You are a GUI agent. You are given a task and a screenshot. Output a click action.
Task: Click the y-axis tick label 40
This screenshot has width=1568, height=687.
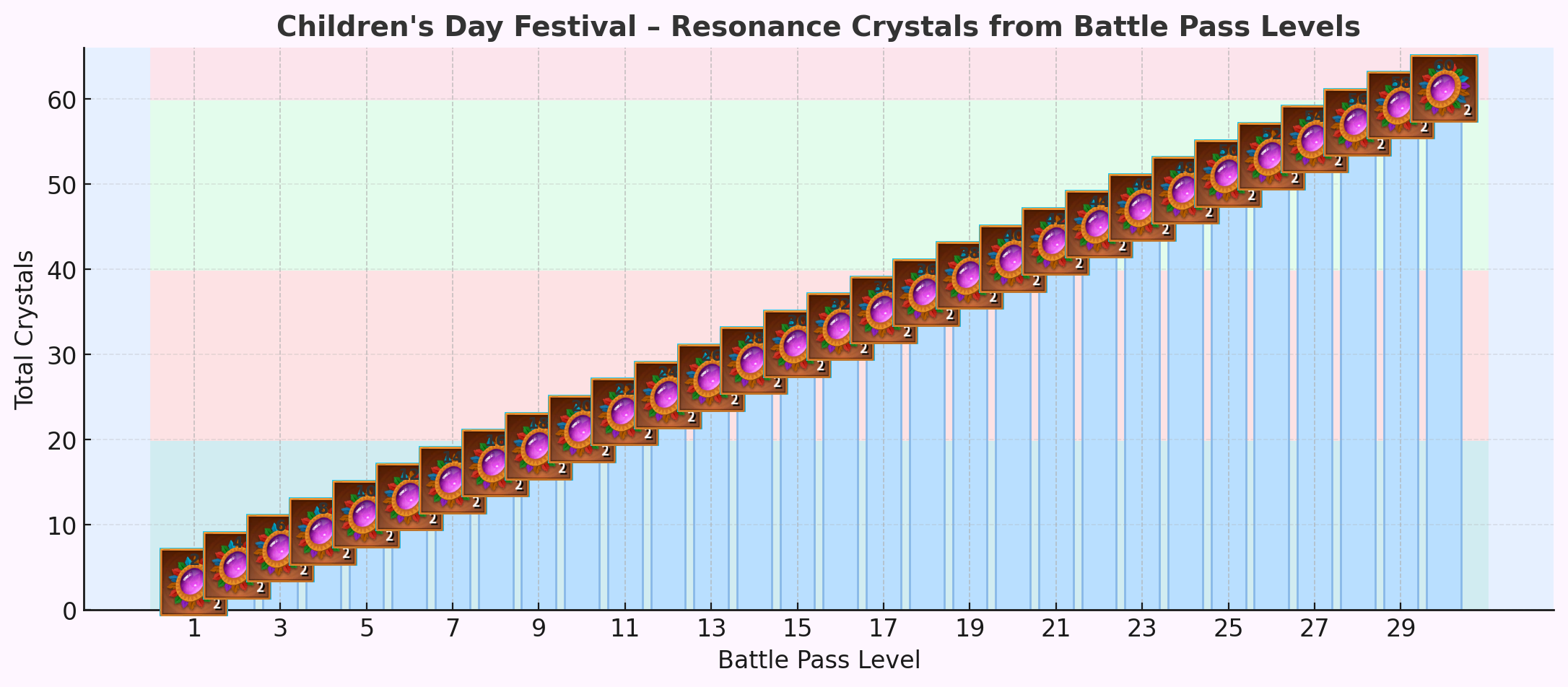[x=57, y=270]
